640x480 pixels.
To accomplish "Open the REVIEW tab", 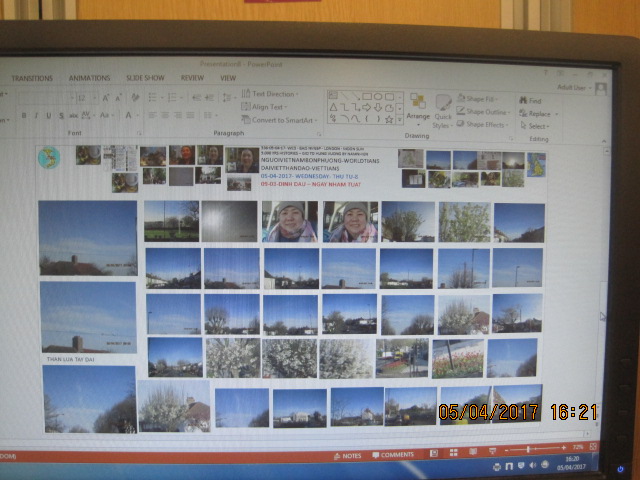I will (x=192, y=78).
